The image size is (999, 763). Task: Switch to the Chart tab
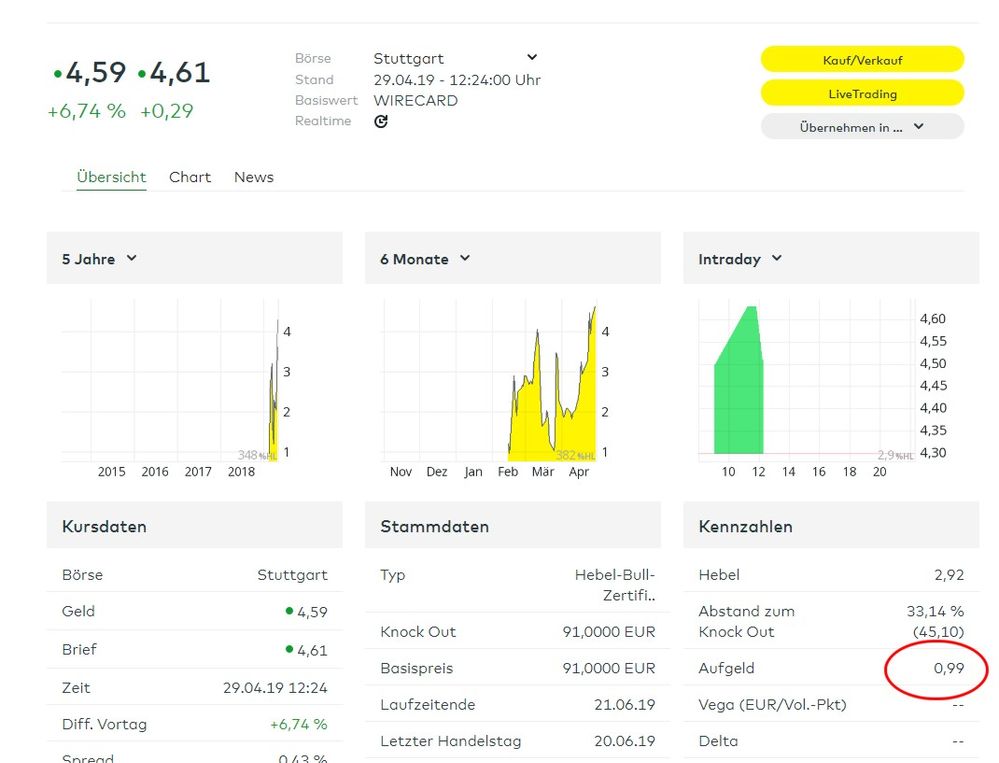(x=190, y=177)
